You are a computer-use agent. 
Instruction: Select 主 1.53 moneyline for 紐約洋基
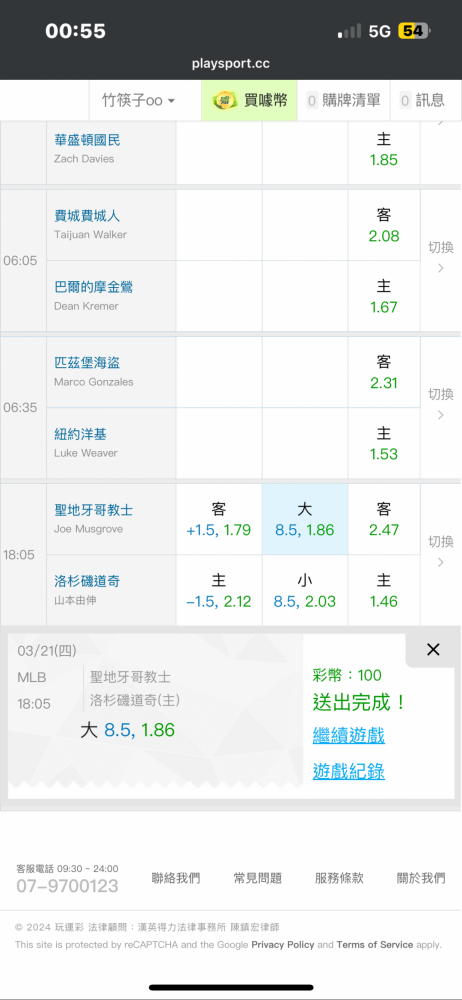[384, 443]
